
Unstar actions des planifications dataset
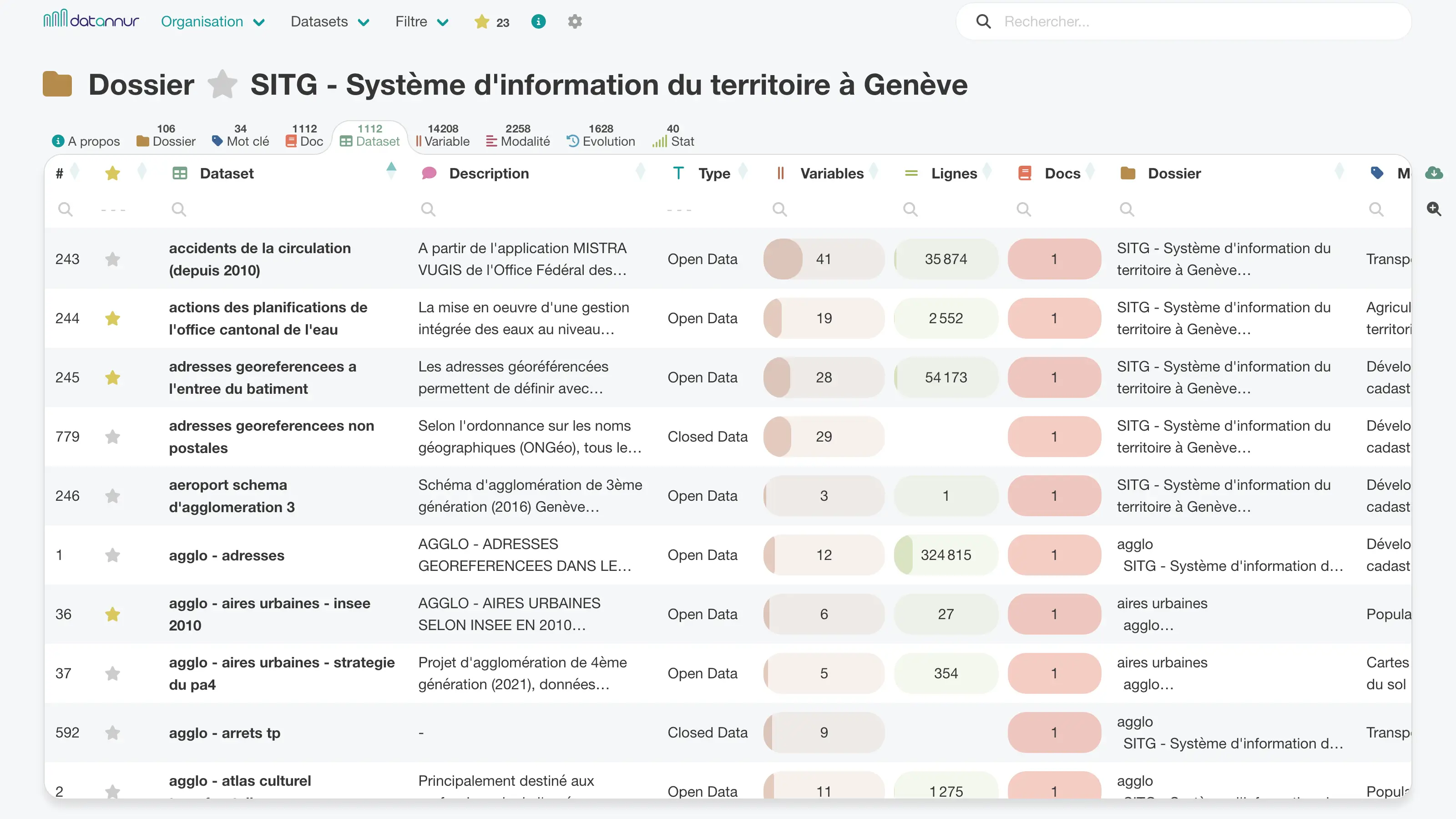112,318
